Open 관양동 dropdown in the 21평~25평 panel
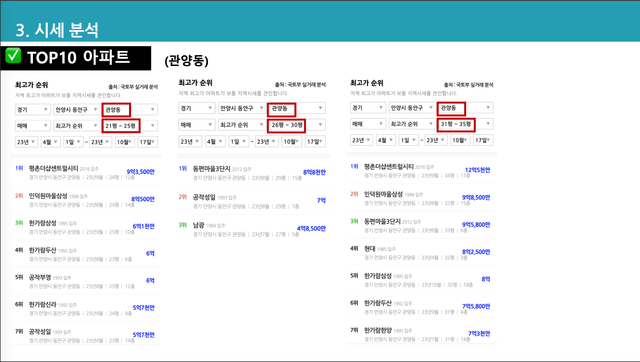640x362 pixels. 129,109
